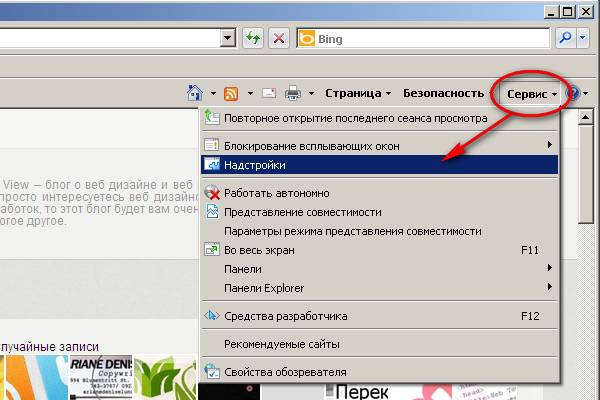Toggle Работать автономно offline mode
The image size is (600, 400).
click(x=277, y=193)
